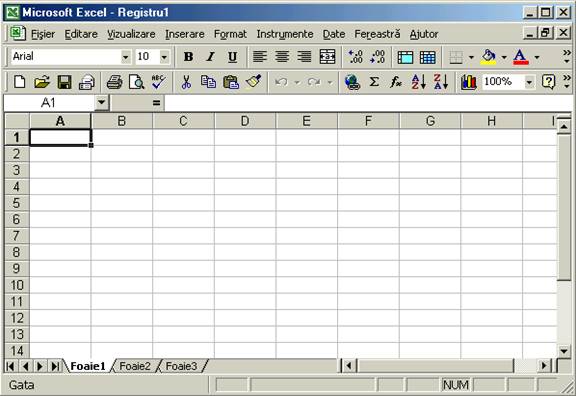The width and height of the screenshot is (576, 396).
Task: Jump to first sheet tab arrow
Action: point(11,366)
